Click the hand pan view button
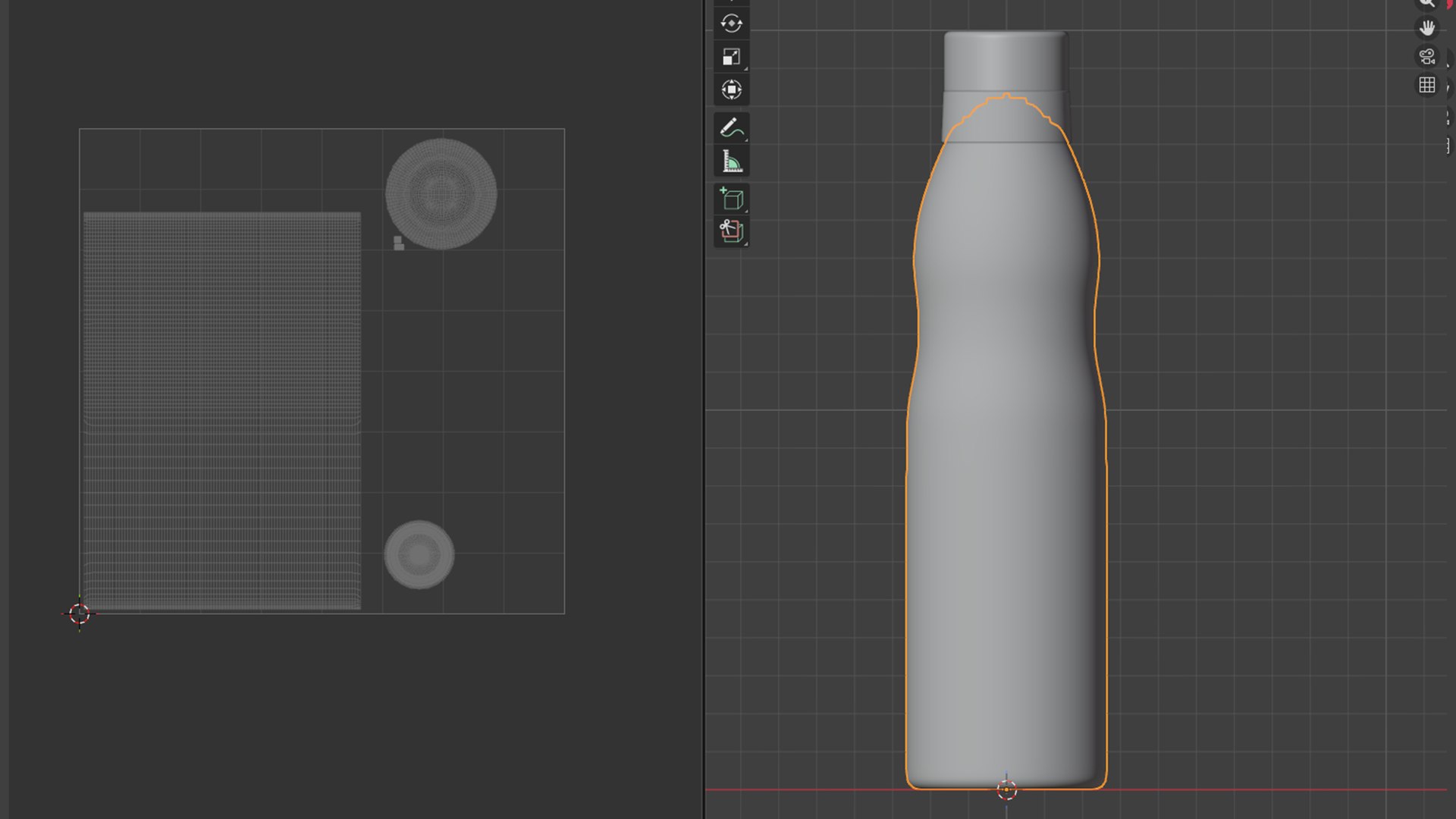 pos(1427,28)
